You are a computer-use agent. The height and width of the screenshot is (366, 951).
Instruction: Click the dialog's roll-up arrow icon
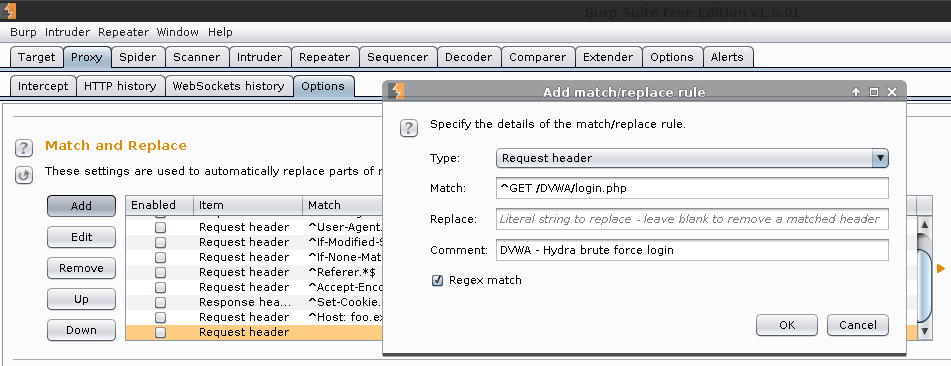pyautogui.click(x=856, y=92)
